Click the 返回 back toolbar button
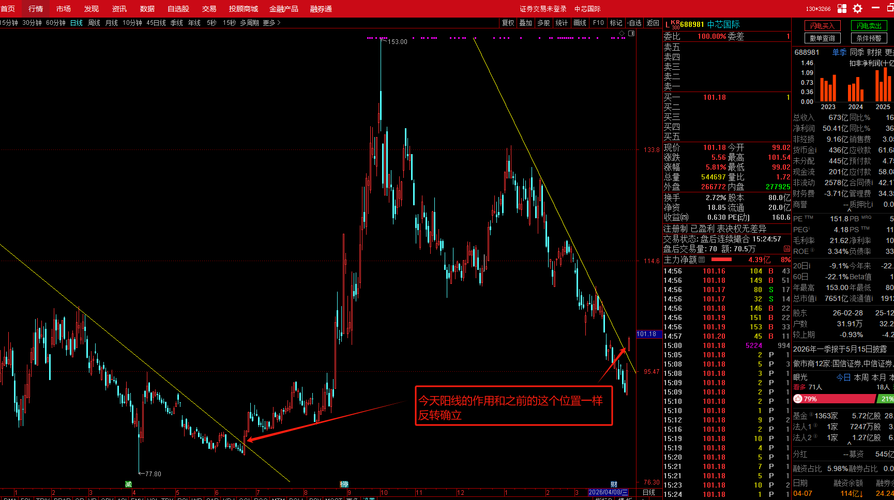The width and height of the screenshot is (894, 500). click(x=653, y=23)
